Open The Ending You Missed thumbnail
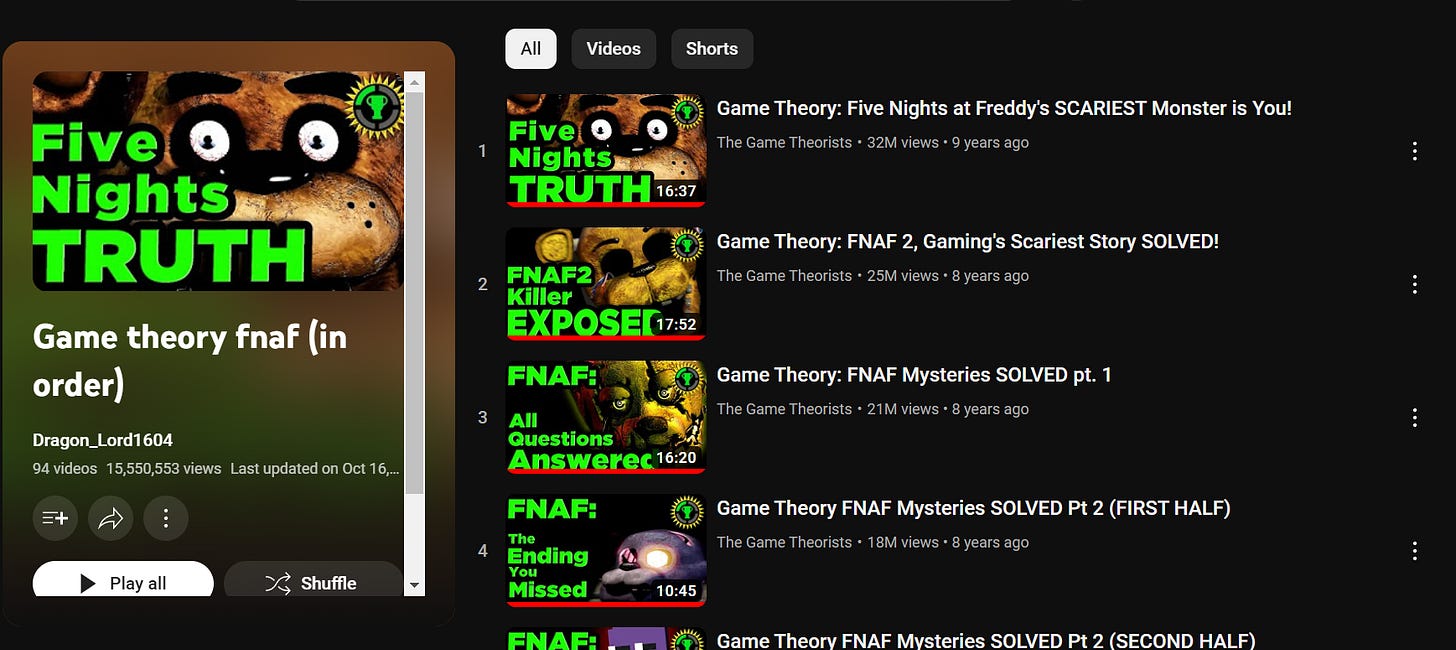This screenshot has width=1456, height=650. point(606,551)
